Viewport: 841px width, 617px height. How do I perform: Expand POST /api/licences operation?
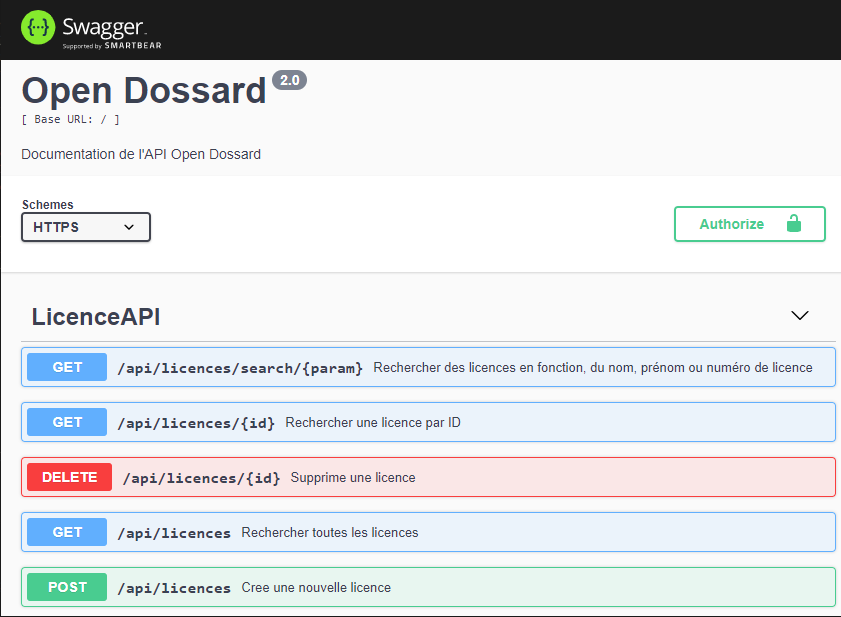pyautogui.click(x=428, y=587)
